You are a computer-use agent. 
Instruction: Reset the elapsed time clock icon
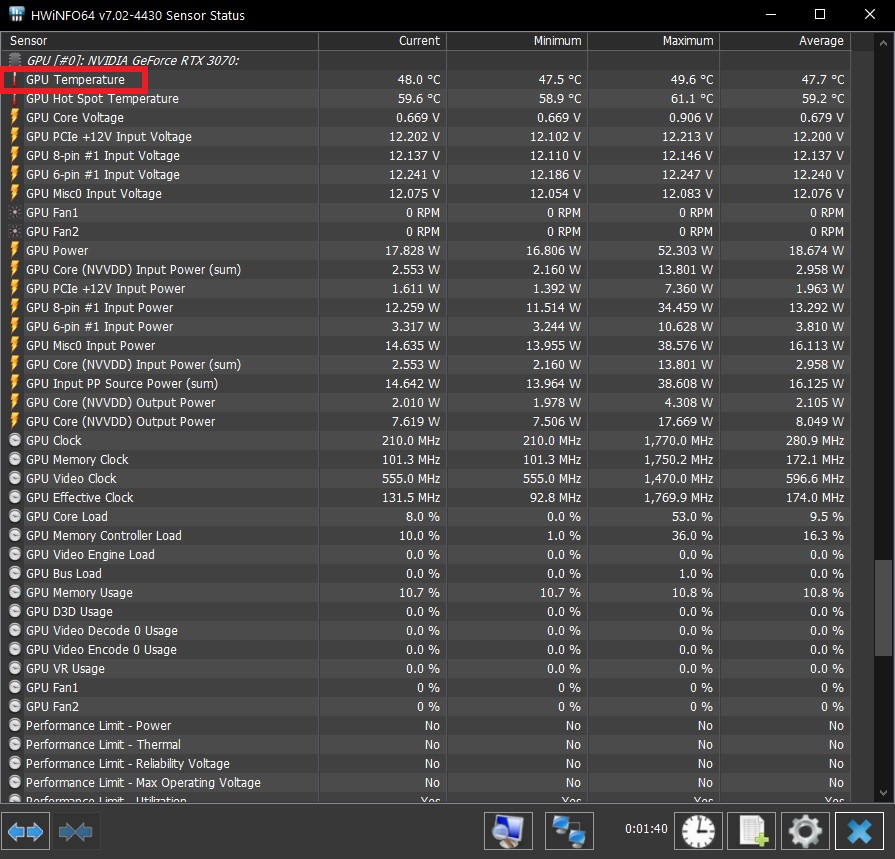(698, 830)
